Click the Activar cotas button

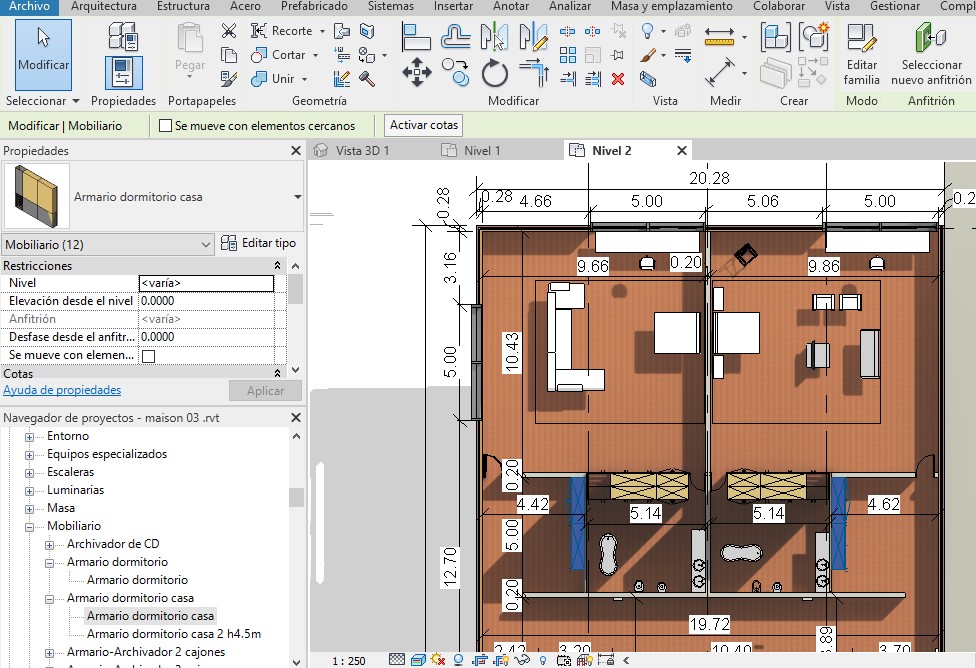point(424,126)
